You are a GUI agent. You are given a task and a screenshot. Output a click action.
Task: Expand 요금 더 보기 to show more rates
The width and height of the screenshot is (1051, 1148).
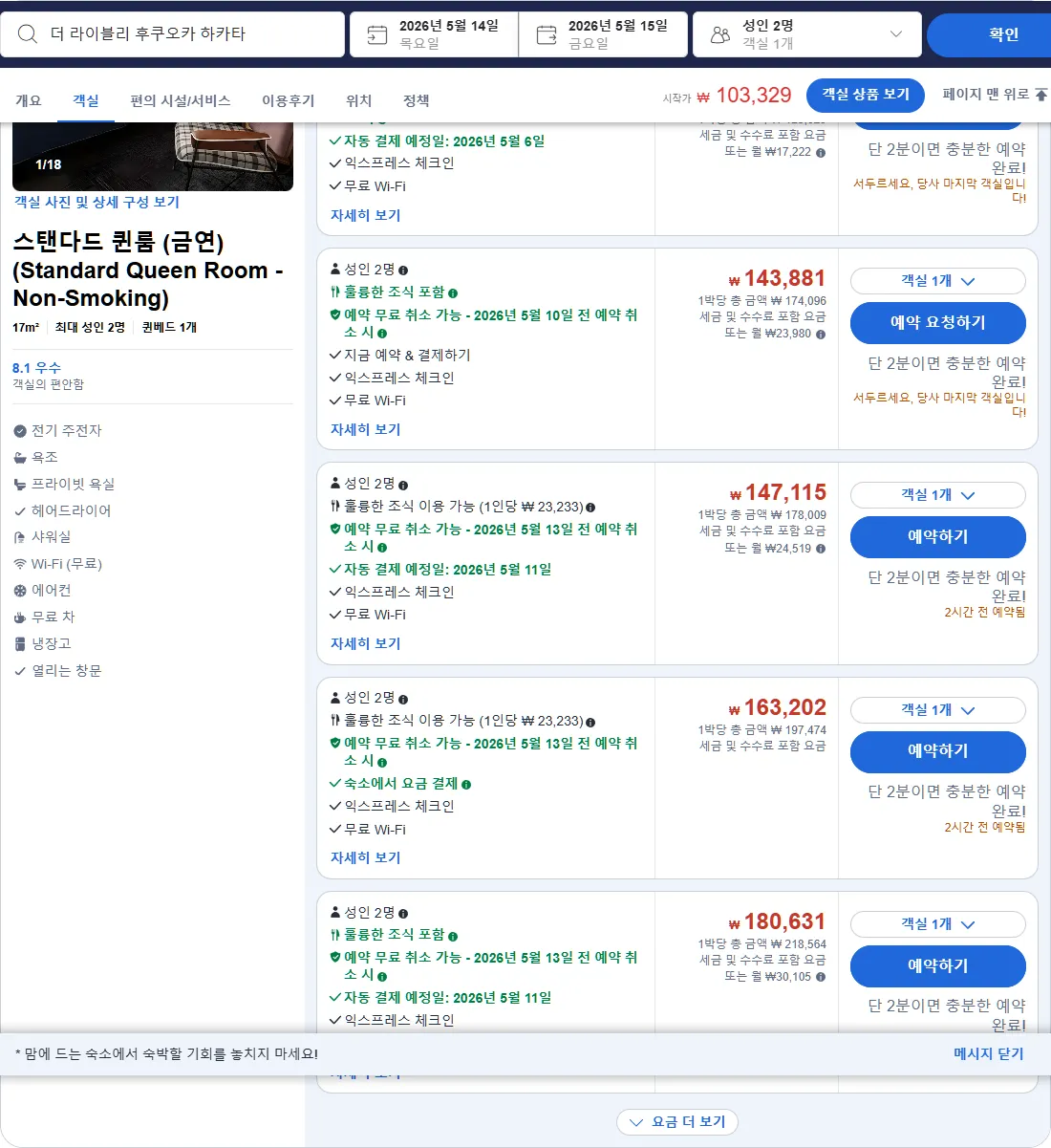tap(677, 1122)
